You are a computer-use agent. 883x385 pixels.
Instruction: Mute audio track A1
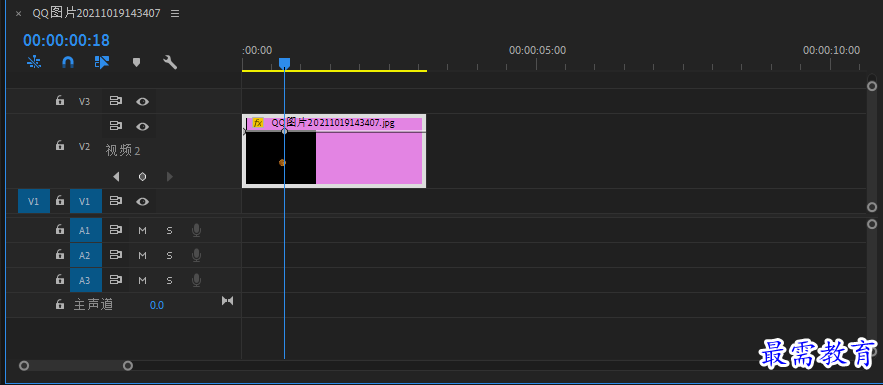click(x=142, y=230)
